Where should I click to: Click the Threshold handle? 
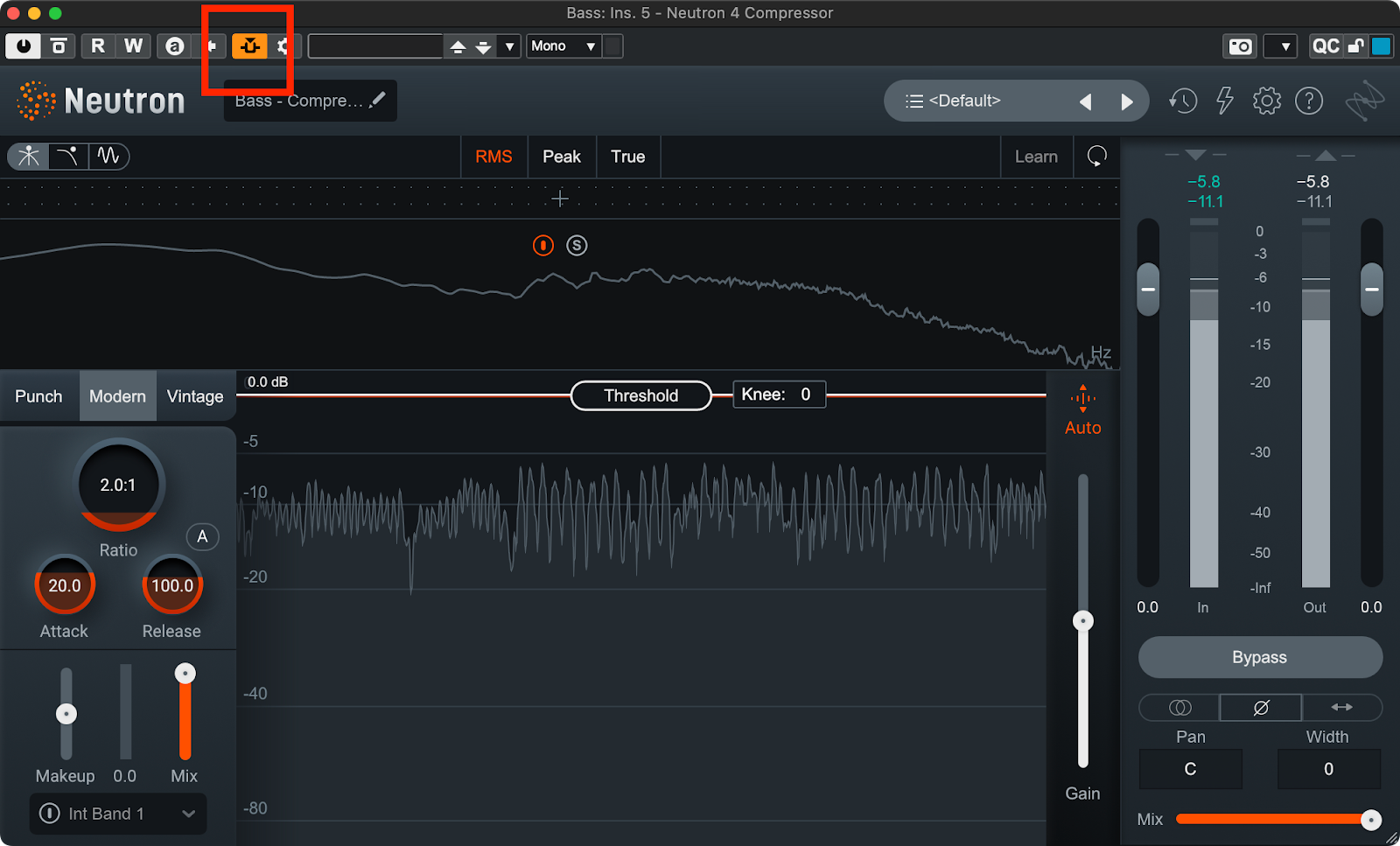click(640, 395)
